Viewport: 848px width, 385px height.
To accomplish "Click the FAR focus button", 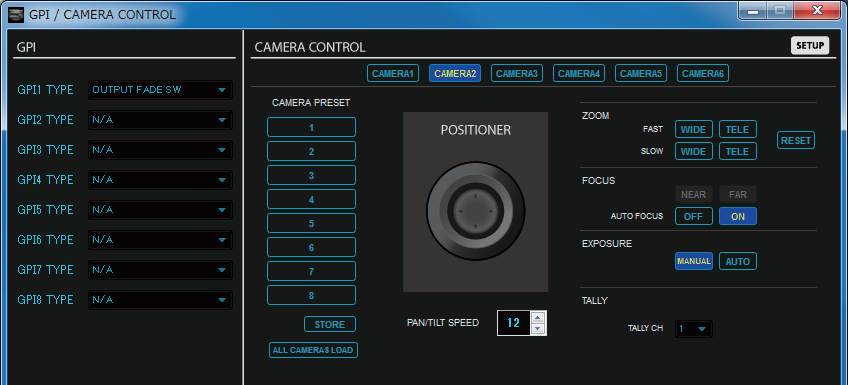I will click(x=738, y=194).
